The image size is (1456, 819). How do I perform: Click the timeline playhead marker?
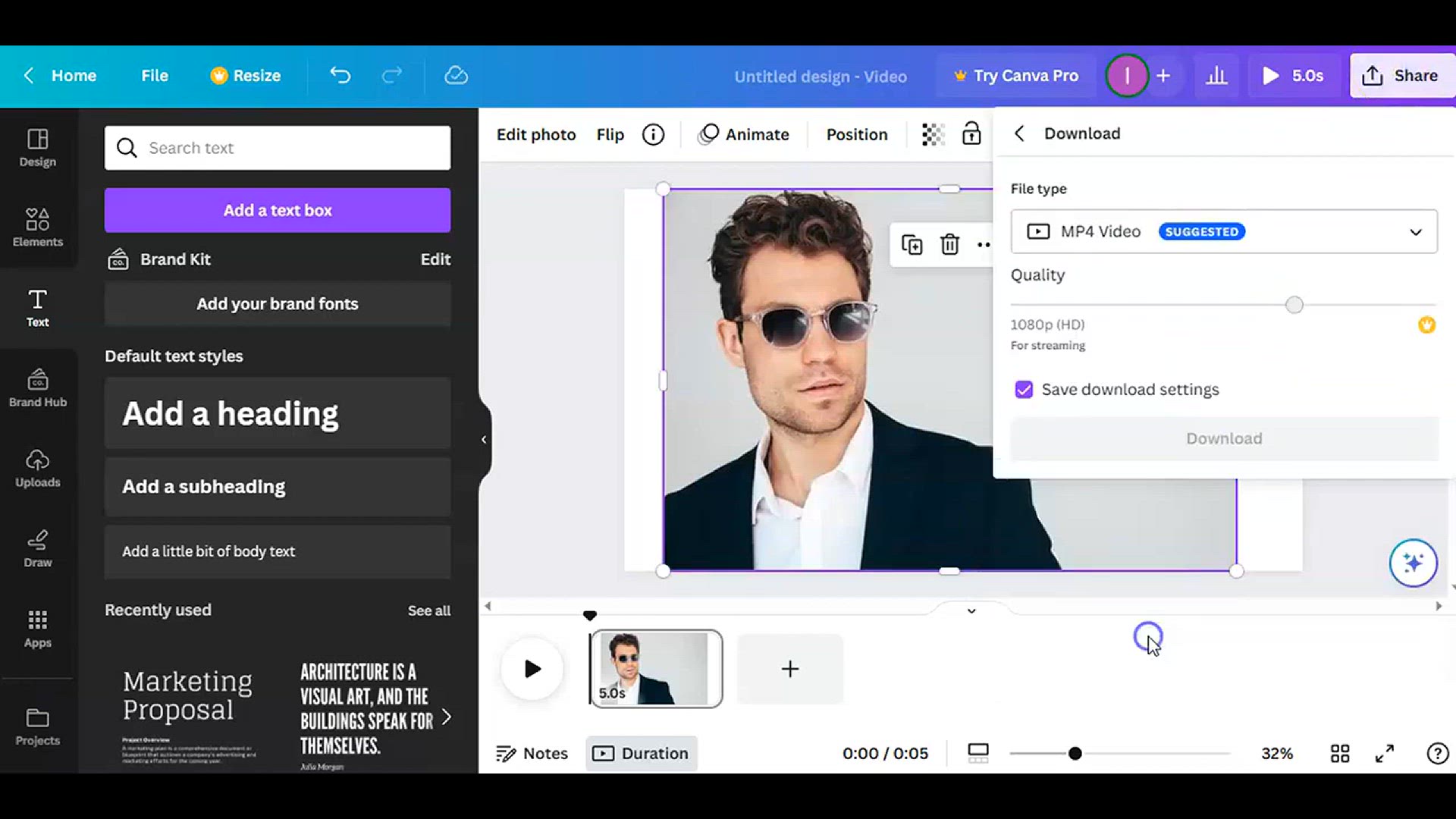[x=589, y=615]
